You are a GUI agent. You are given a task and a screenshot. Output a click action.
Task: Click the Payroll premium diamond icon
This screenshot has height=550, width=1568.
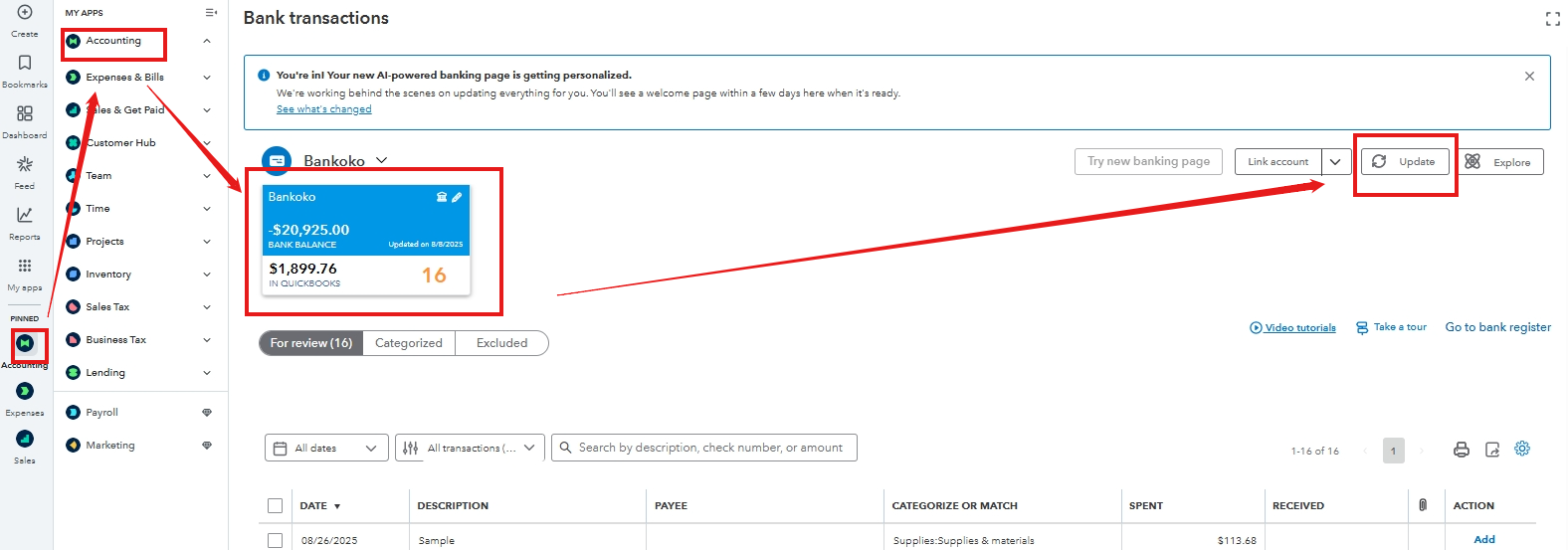[x=207, y=412]
